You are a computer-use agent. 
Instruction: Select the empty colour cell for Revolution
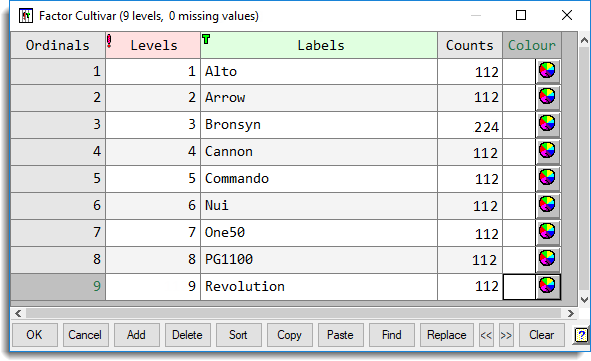click(519, 287)
